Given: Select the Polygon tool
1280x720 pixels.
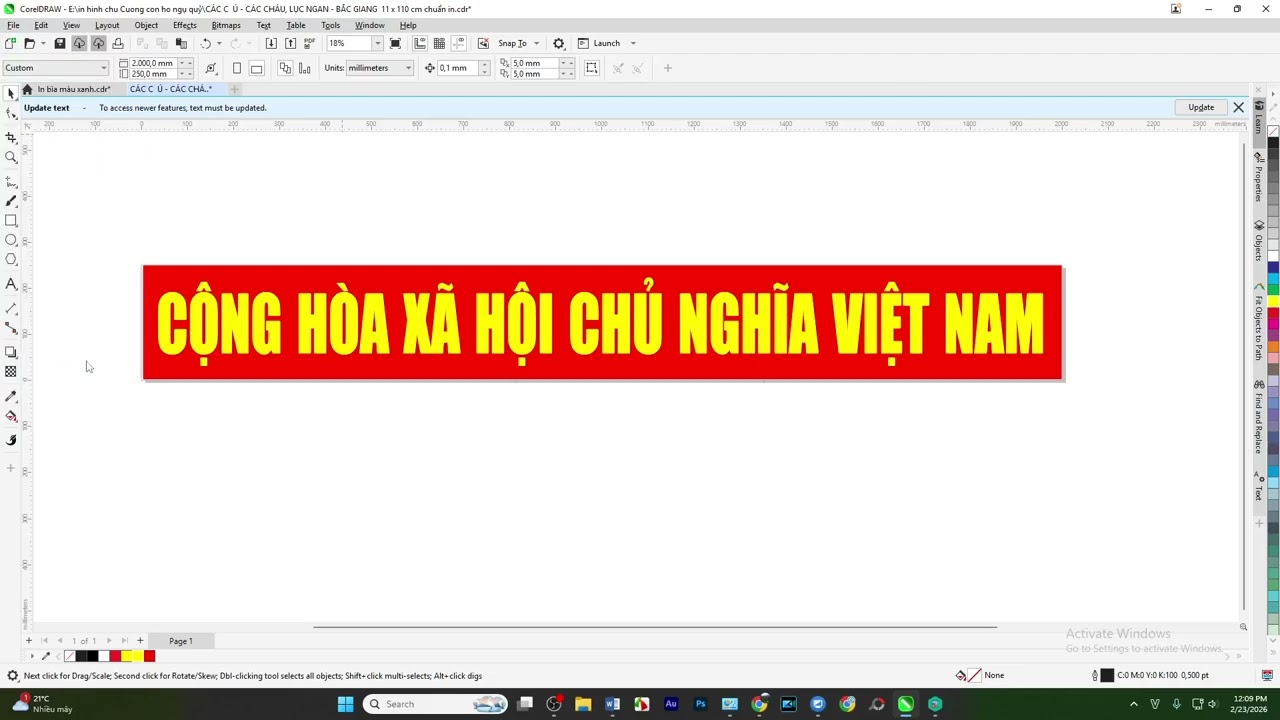Looking at the screenshot, I should pyautogui.click(x=11, y=260).
